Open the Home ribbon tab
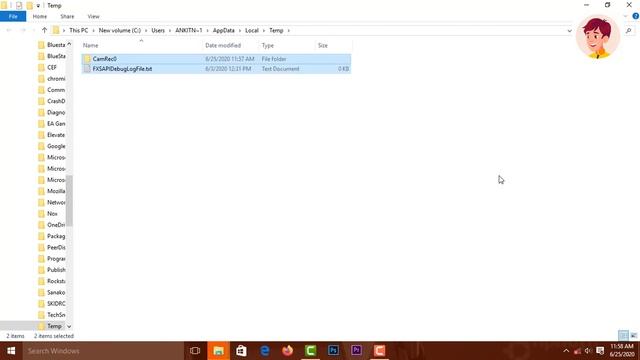The width and height of the screenshot is (640, 360). pyautogui.click(x=40, y=16)
